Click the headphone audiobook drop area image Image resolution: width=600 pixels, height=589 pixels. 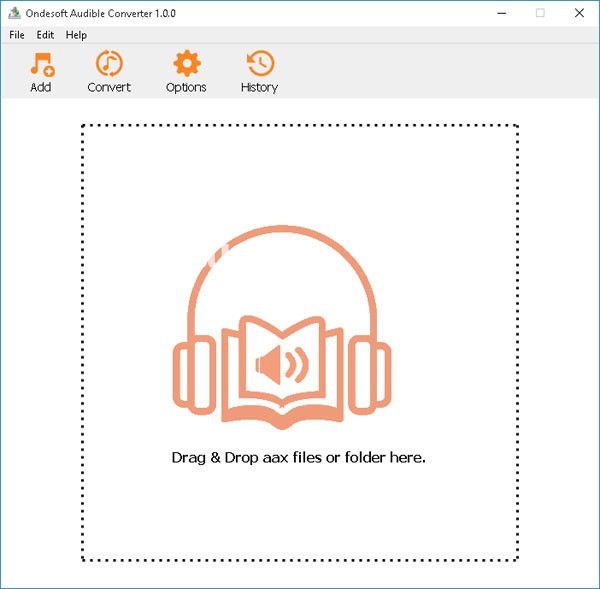(282, 327)
